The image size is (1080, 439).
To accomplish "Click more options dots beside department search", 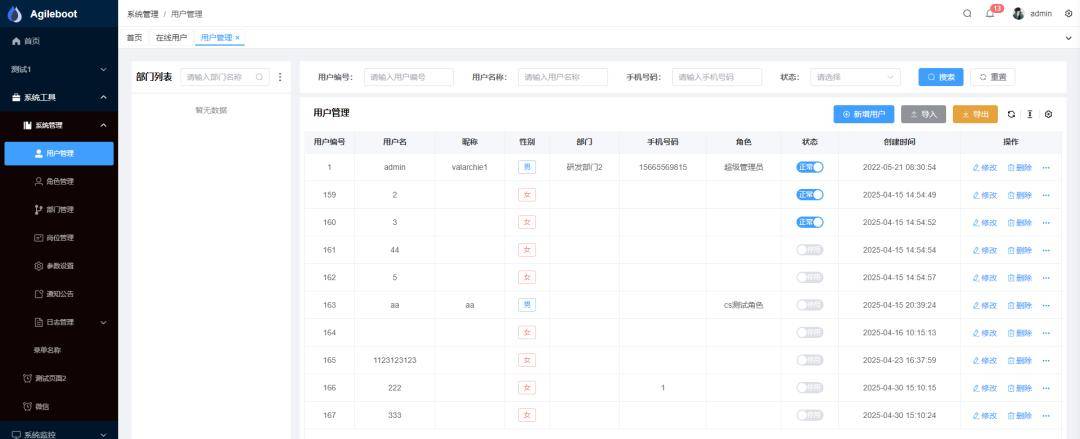I will pyautogui.click(x=280, y=77).
